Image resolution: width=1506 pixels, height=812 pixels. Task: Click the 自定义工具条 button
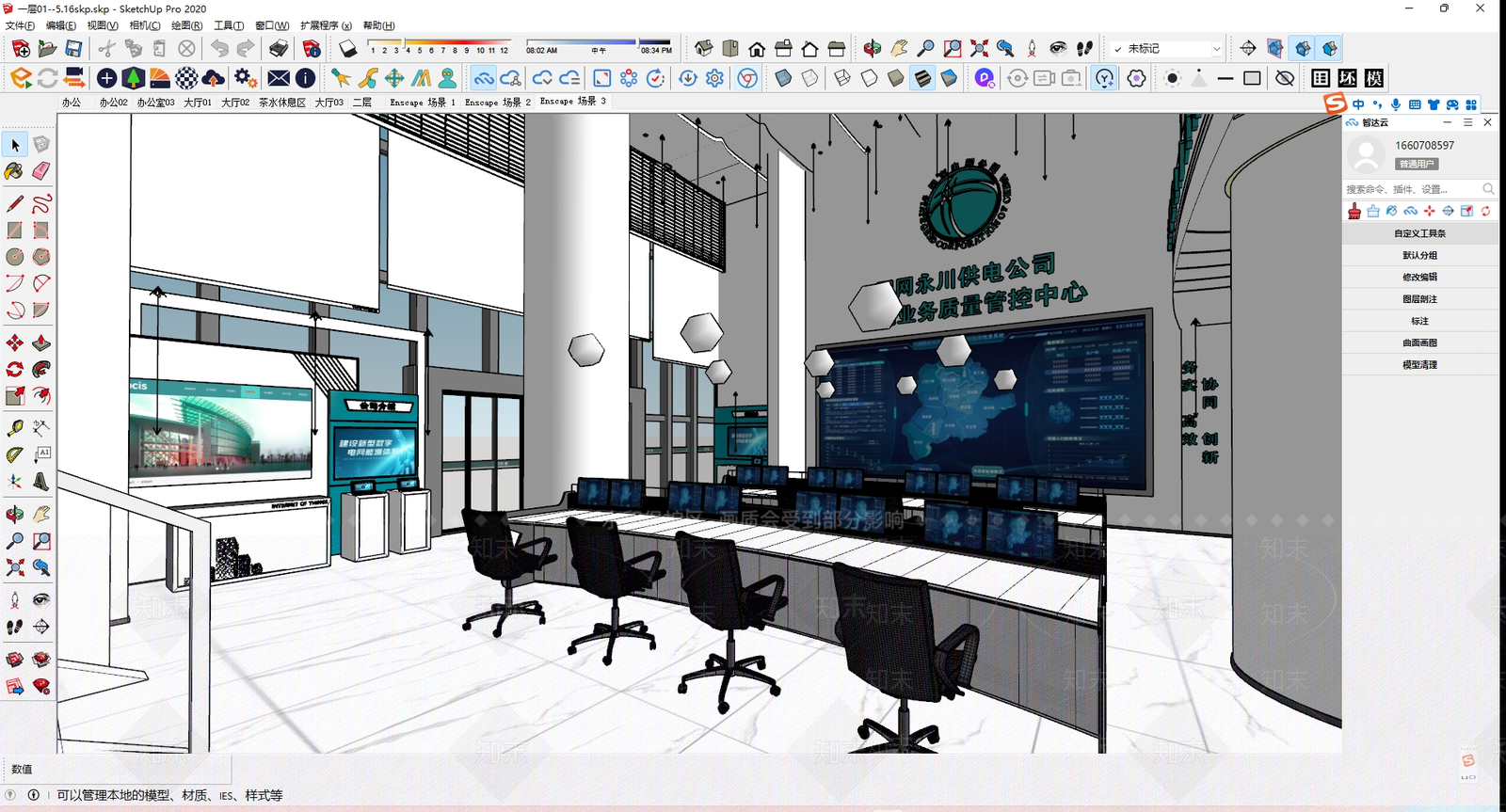pos(1419,233)
